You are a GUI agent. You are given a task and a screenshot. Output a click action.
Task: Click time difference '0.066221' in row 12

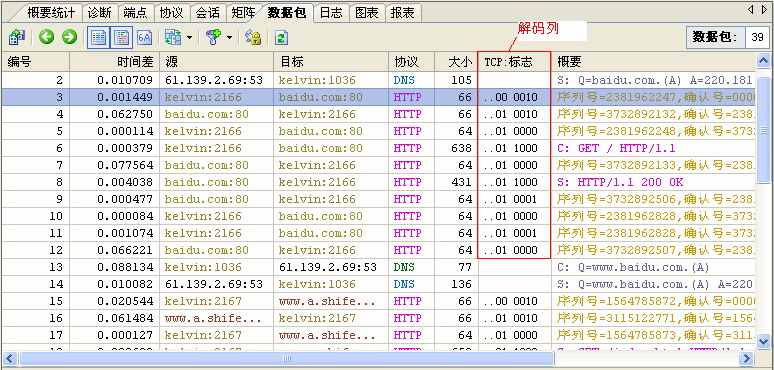pos(125,250)
